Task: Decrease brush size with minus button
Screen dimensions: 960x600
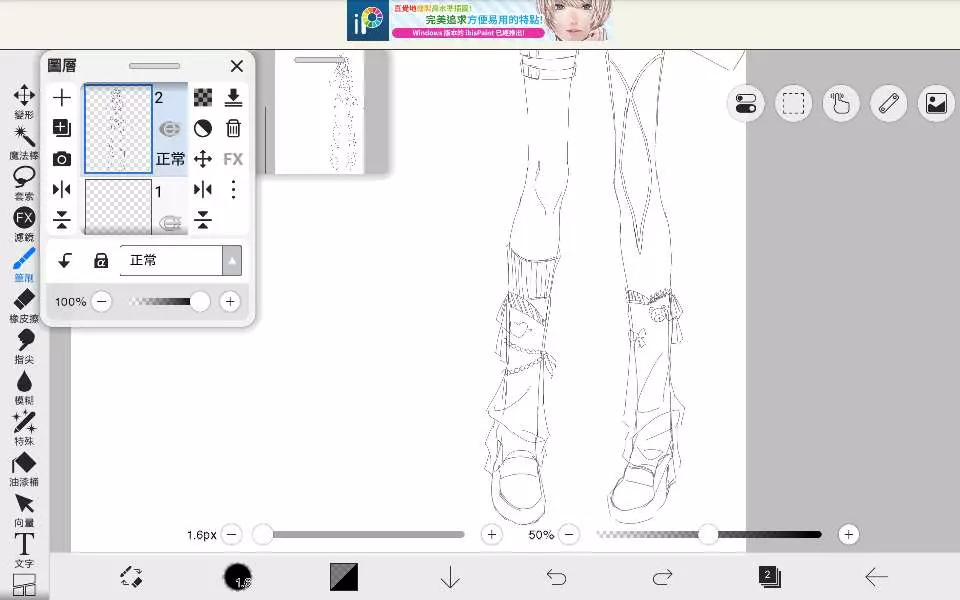Action: [x=232, y=535]
